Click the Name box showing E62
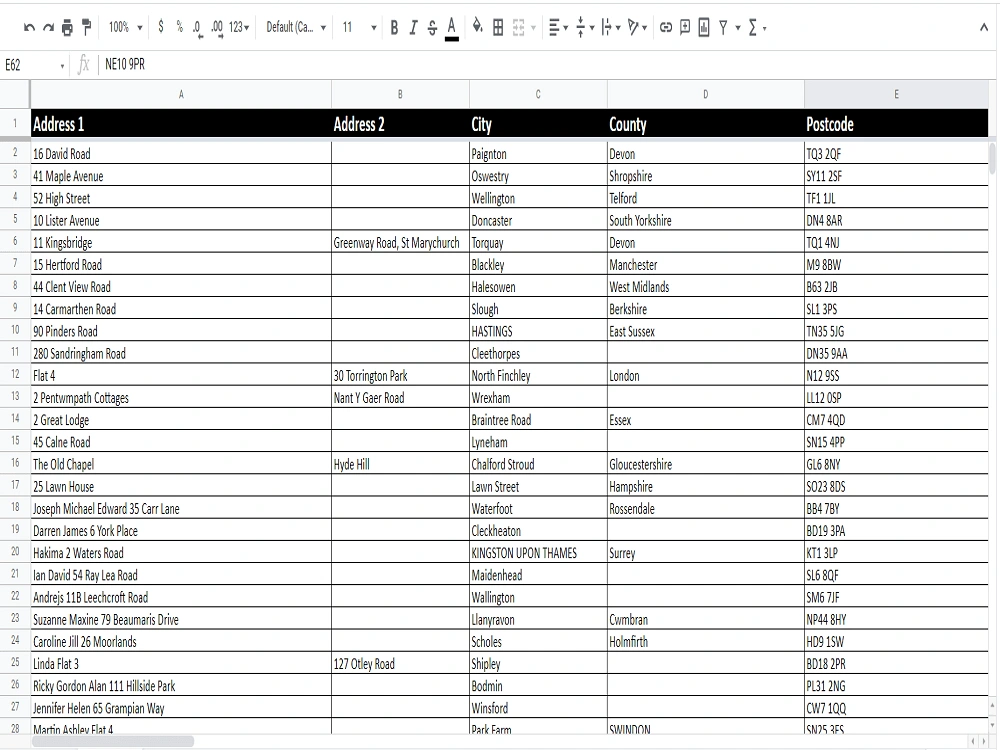Image resolution: width=1000 pixels, height=750 pixels. [x=34, y=64]
